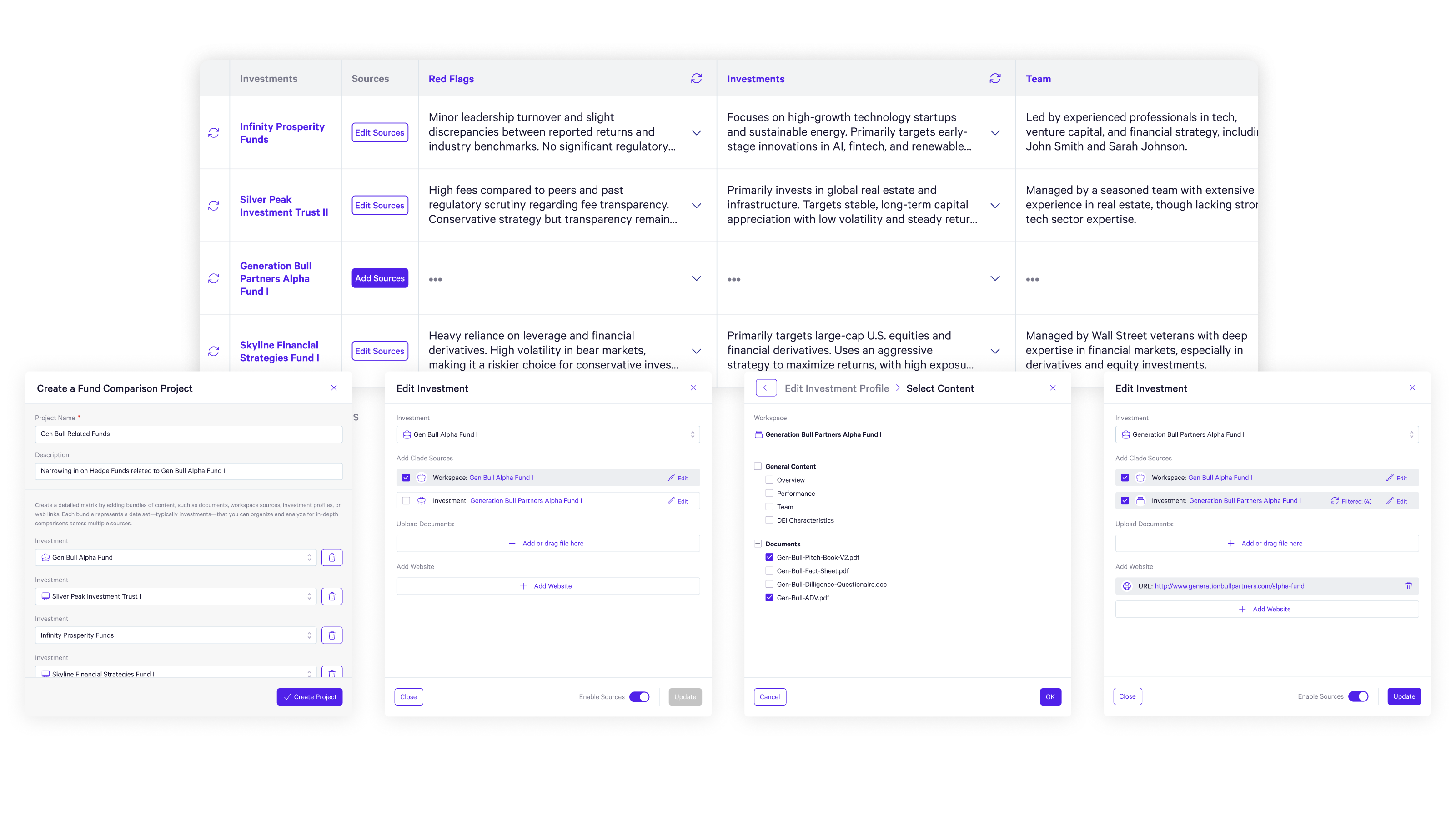
Task: Click the Team column header
Action: tap(1038, 79)
